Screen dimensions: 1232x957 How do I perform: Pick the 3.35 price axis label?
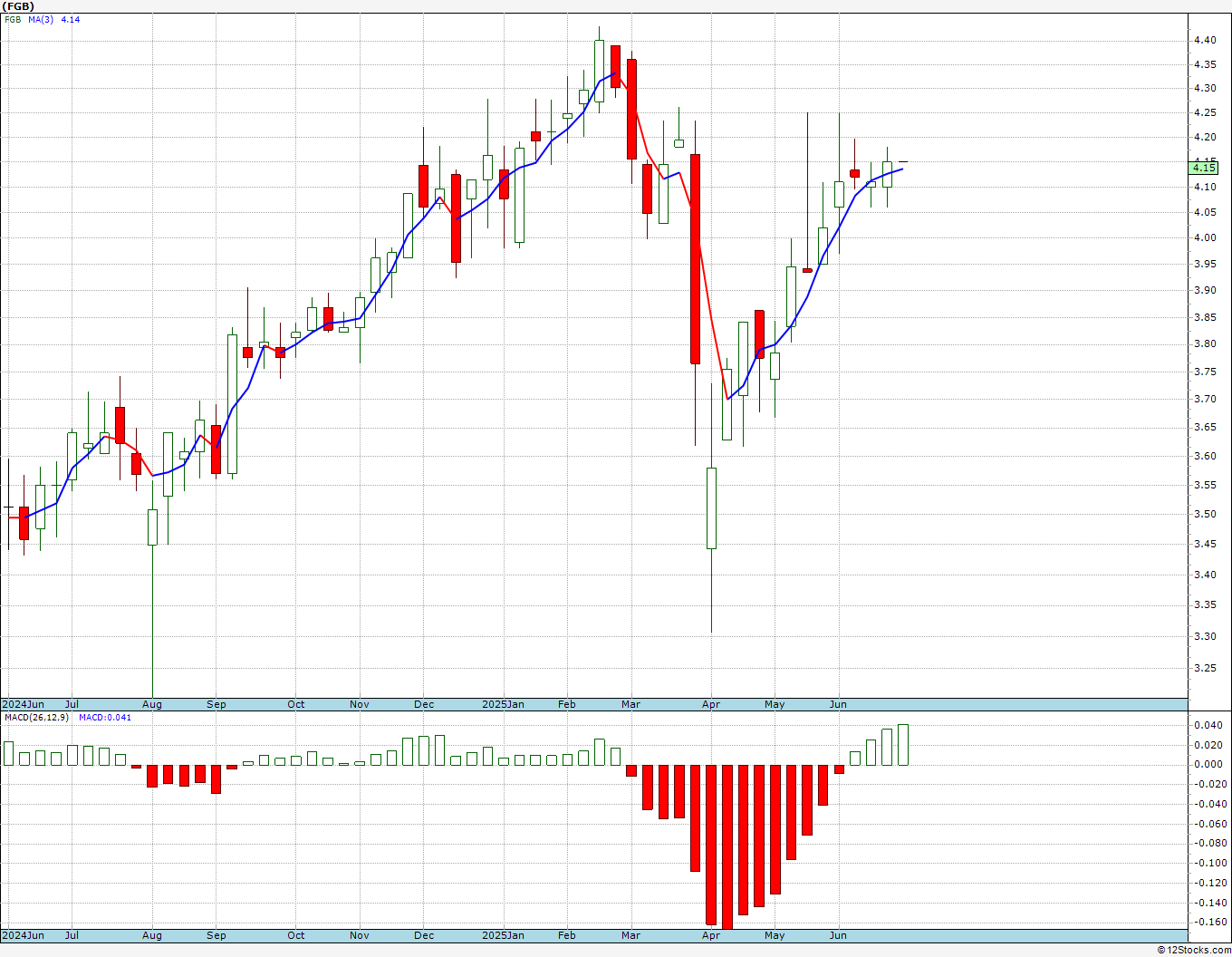click(x=1205, y=604)
